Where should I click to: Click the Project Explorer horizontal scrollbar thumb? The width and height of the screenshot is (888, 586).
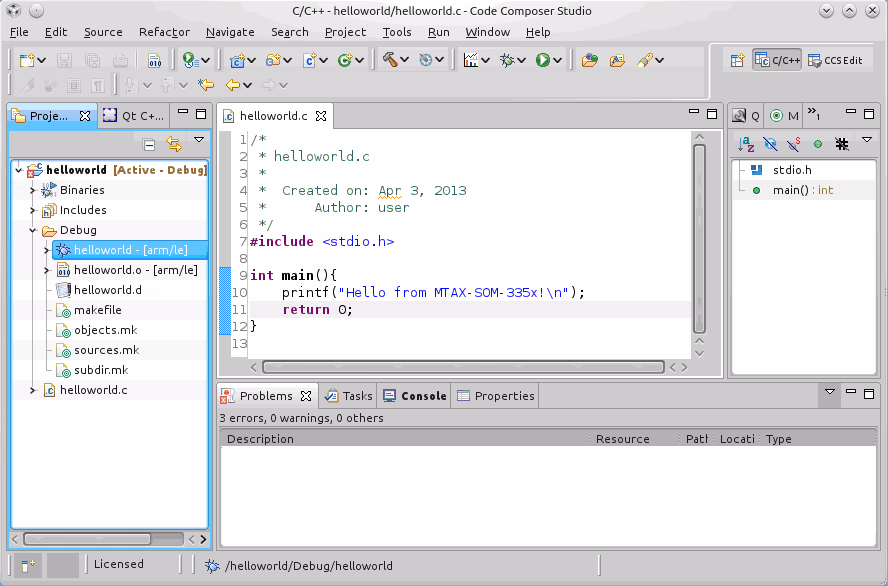87,539
